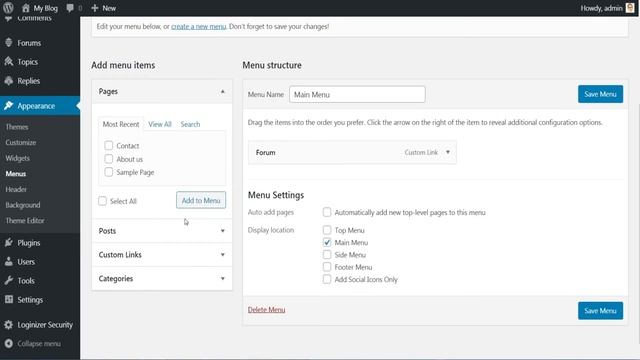Open the Topics sidebar icon
The width and height of the screenshot is (640, 360).
[9, 62]
